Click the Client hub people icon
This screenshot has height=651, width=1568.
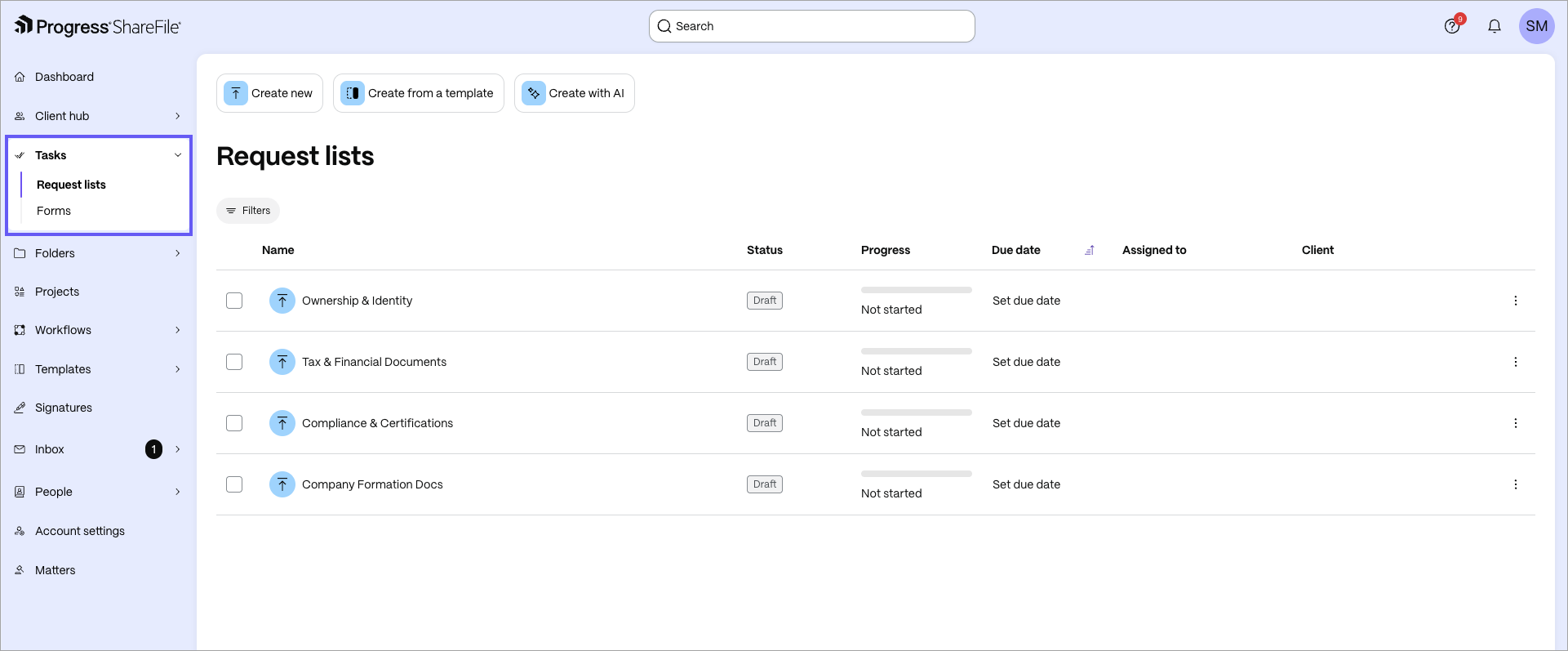[x=20, y=116]
